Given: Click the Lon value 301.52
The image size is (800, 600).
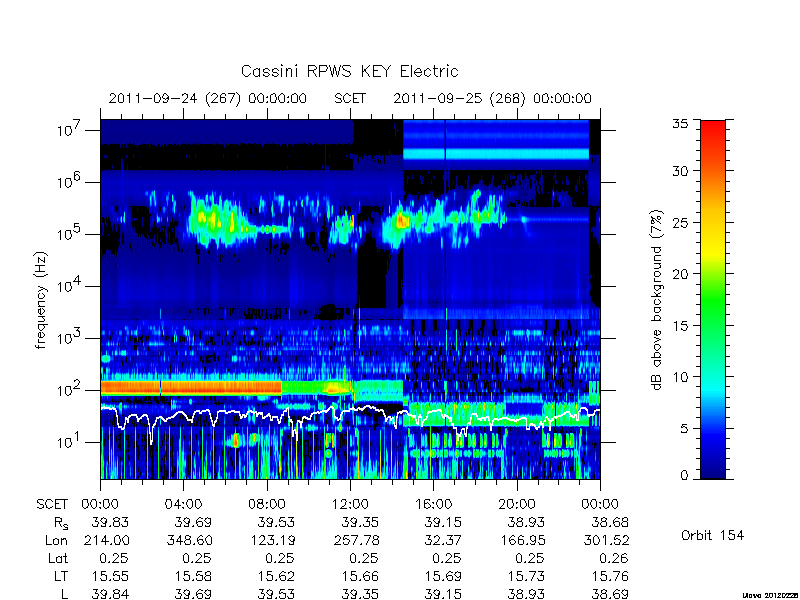Looking at the screenshot, I should (606, 540).
